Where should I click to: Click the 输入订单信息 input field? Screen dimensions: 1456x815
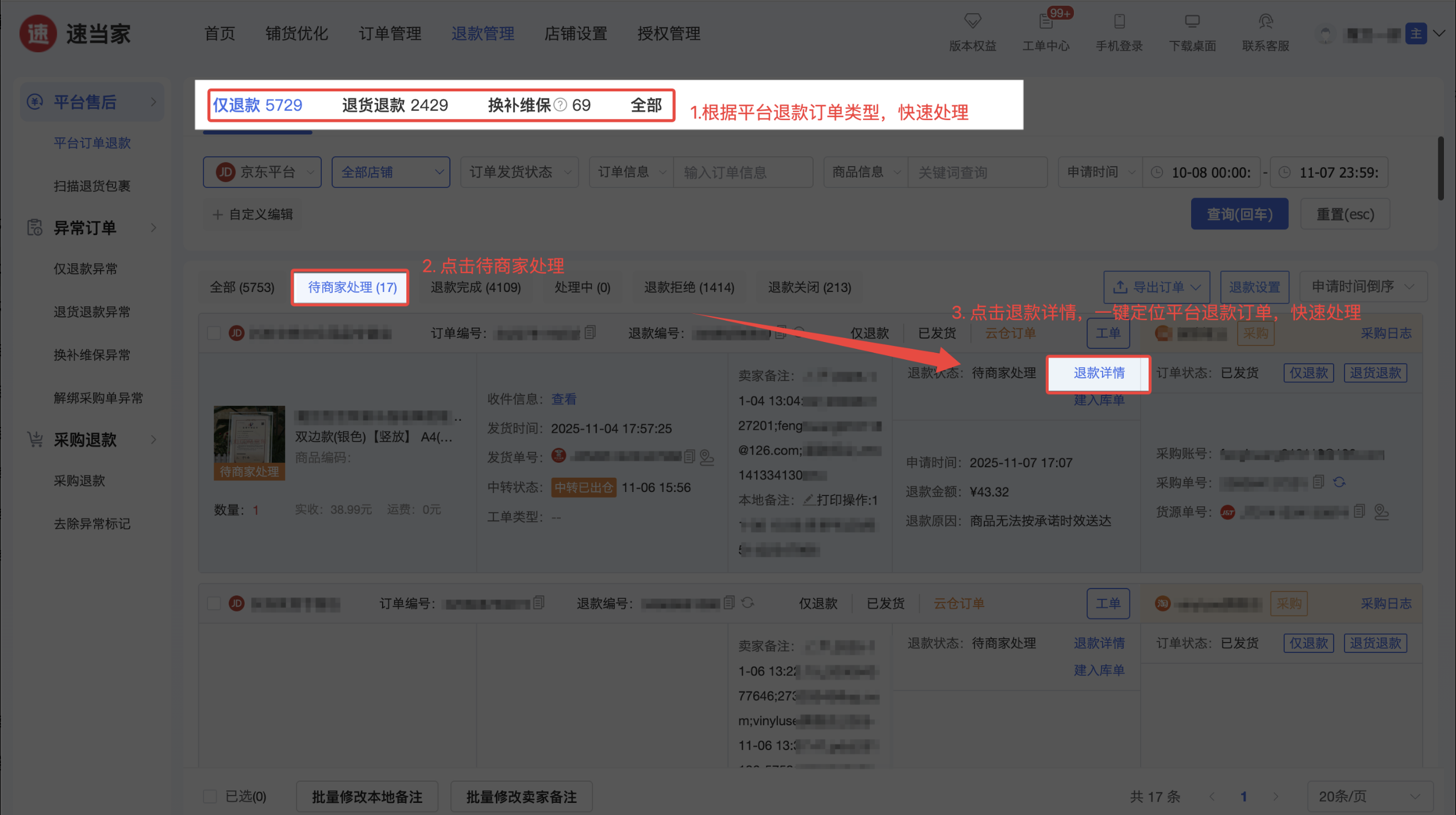click(x=742, y=171)
